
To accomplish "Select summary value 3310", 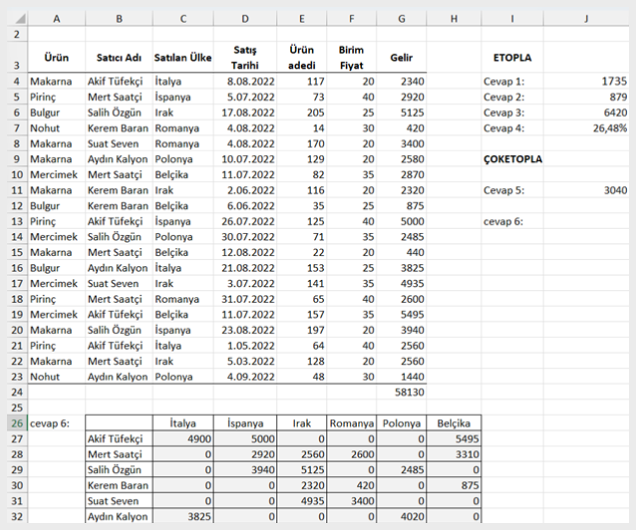I will (454, 454).
